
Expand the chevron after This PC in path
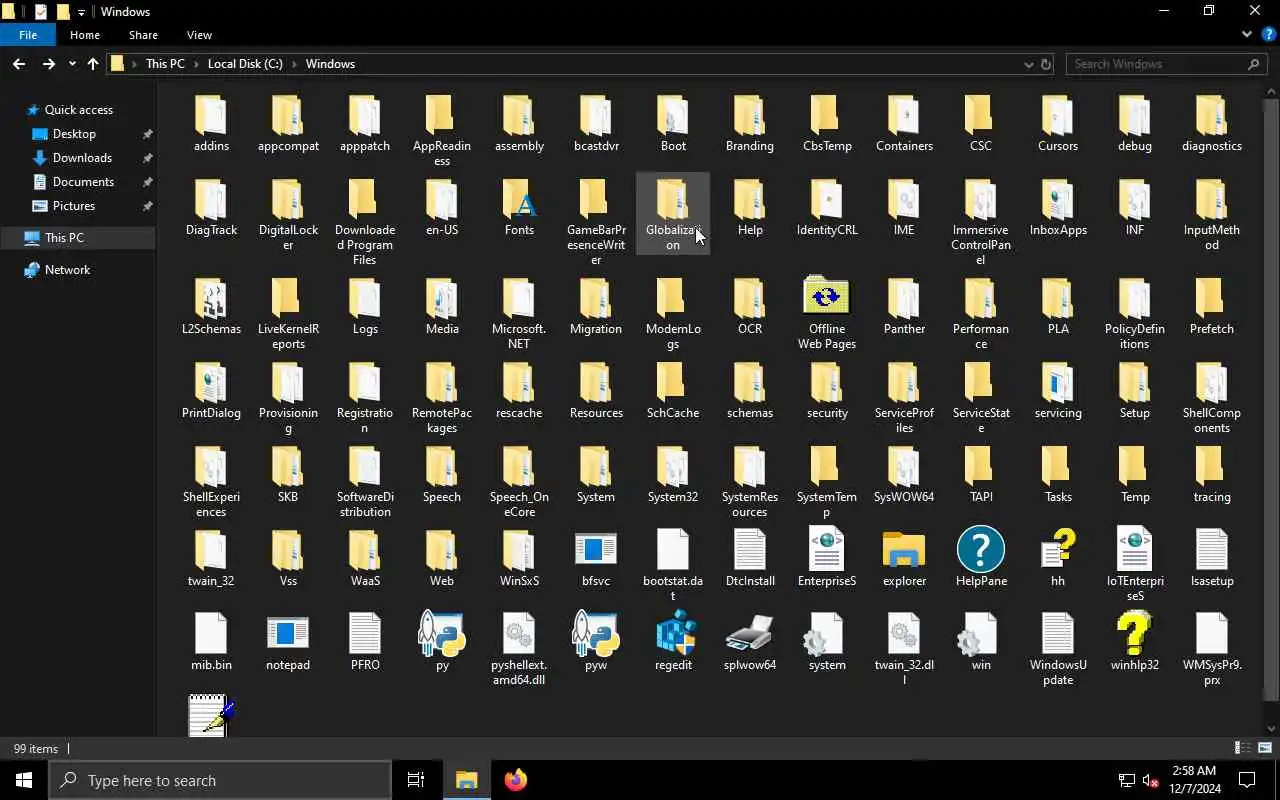click(196, 64)
